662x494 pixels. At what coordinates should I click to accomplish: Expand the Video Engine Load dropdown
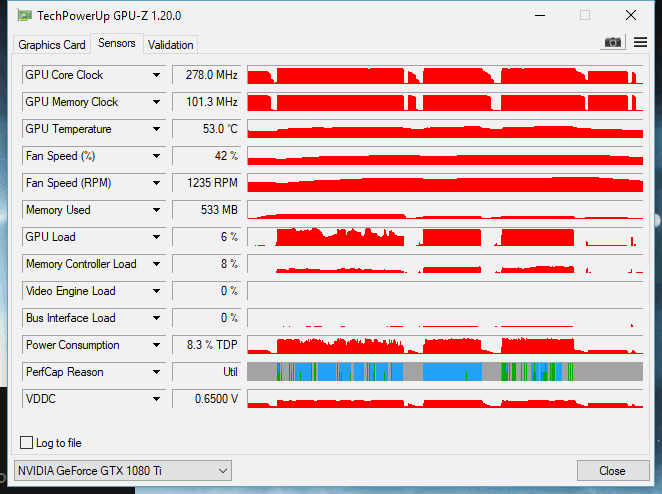click(157, 291)
